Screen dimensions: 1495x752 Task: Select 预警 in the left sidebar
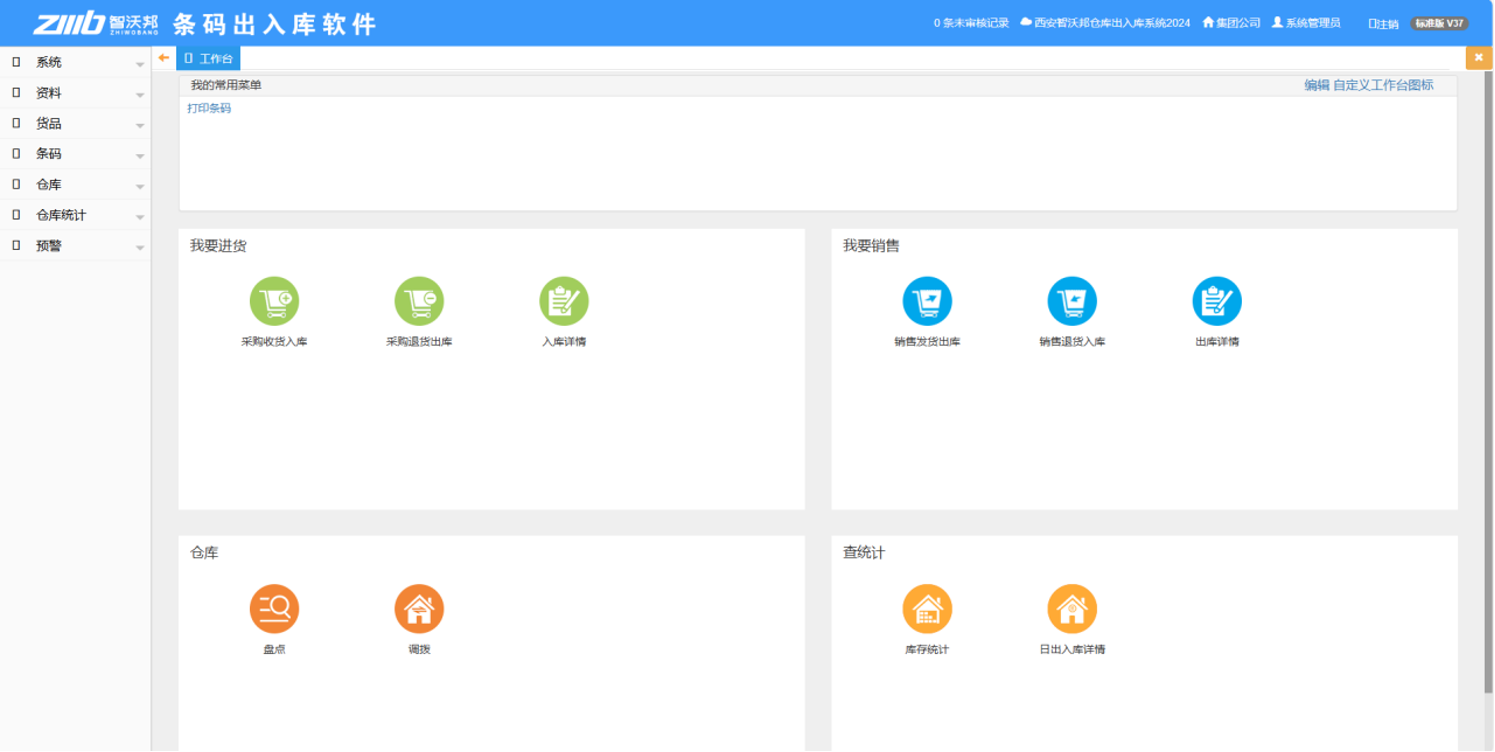[76, 246]
